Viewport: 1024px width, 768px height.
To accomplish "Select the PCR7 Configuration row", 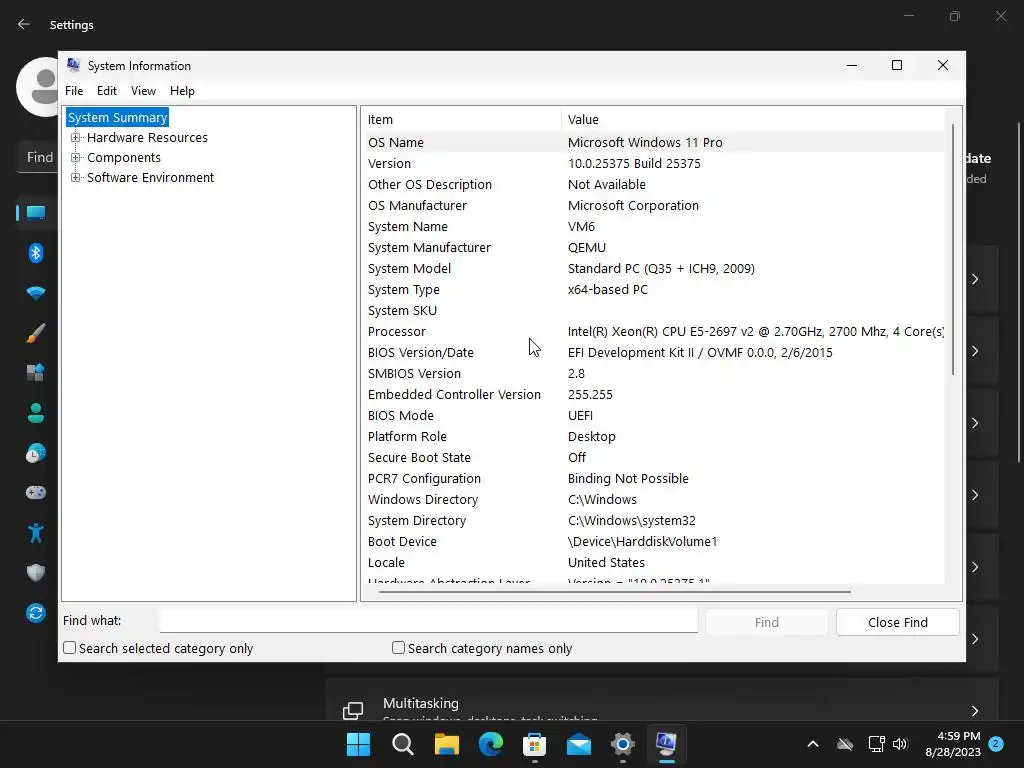I will click(x=654, y=478).
